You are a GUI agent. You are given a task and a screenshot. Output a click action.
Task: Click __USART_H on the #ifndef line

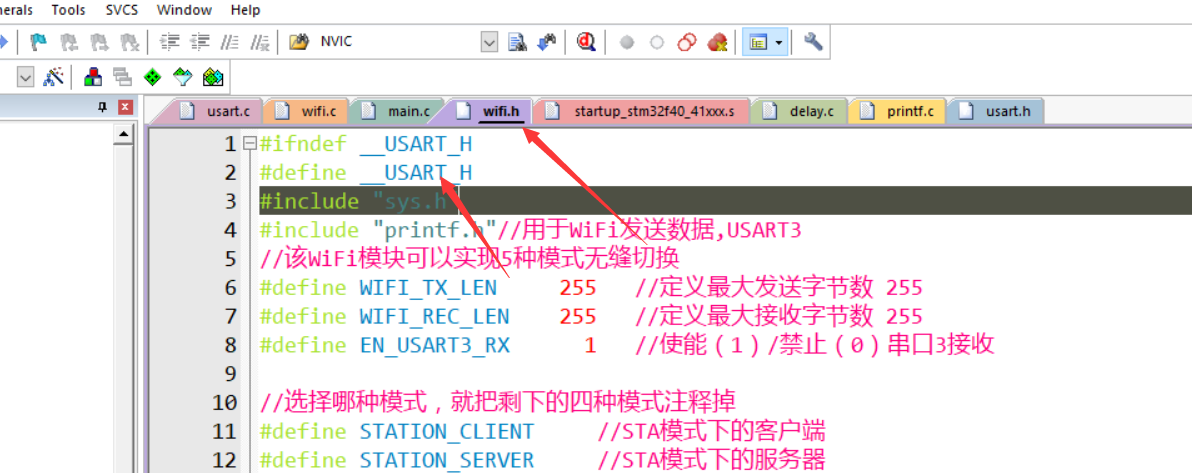click(x=416, y=143)
